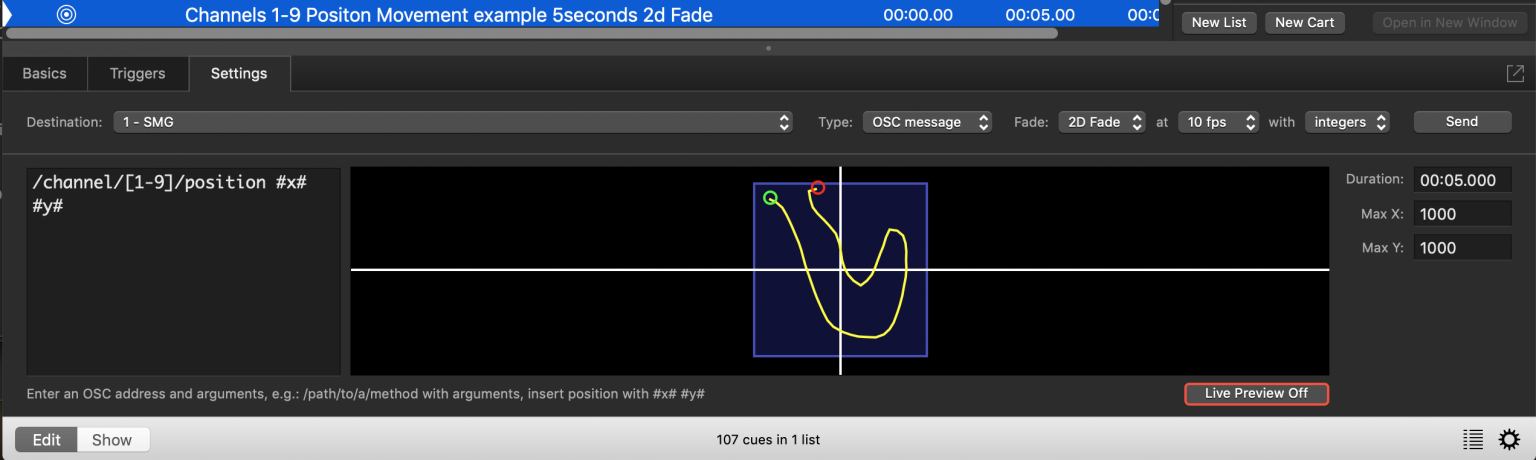
Task: Switch to Edit mode
Action: point(46,440)
